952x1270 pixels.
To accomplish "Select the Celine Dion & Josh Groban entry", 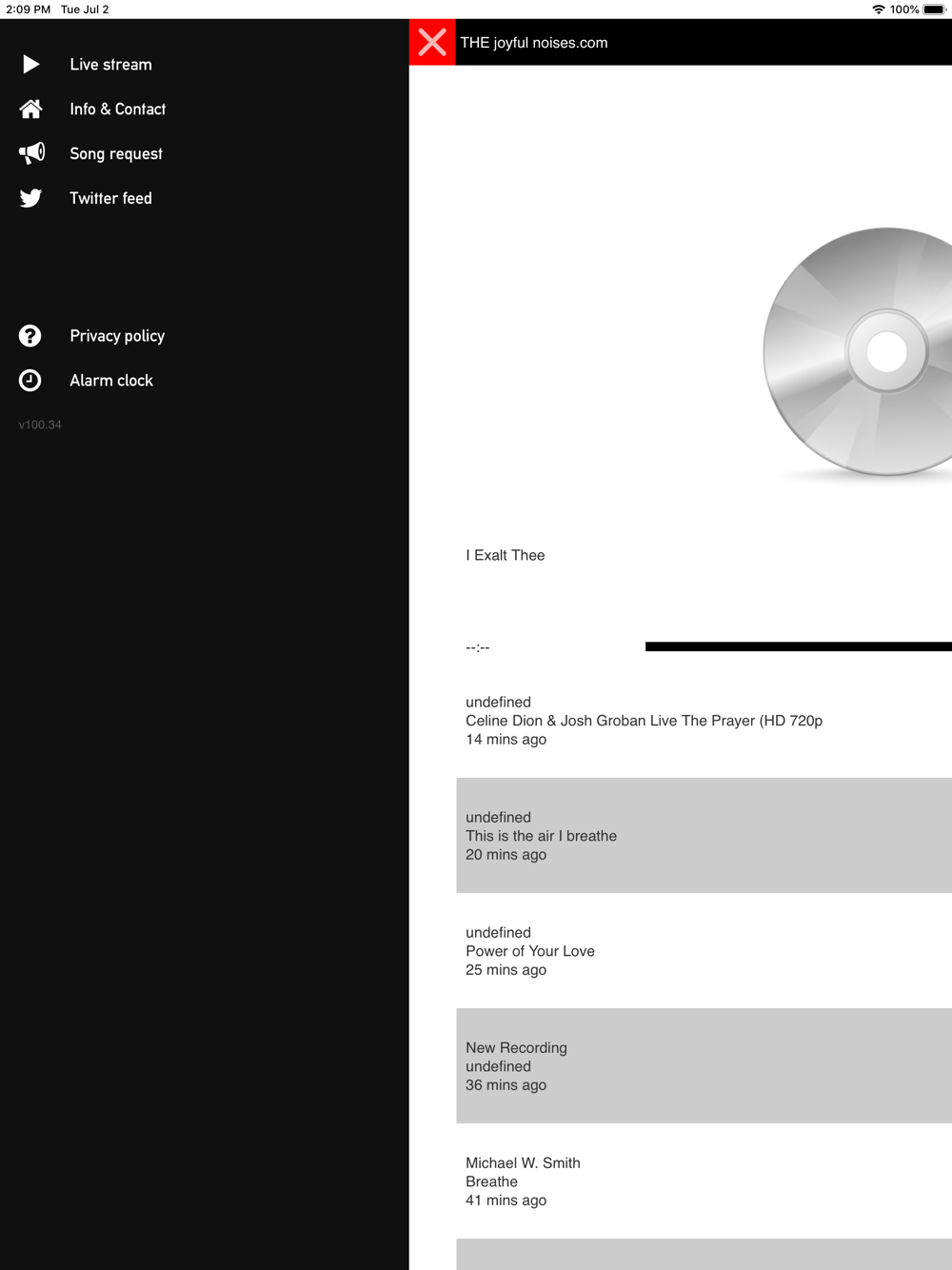I will pos(704,721).
